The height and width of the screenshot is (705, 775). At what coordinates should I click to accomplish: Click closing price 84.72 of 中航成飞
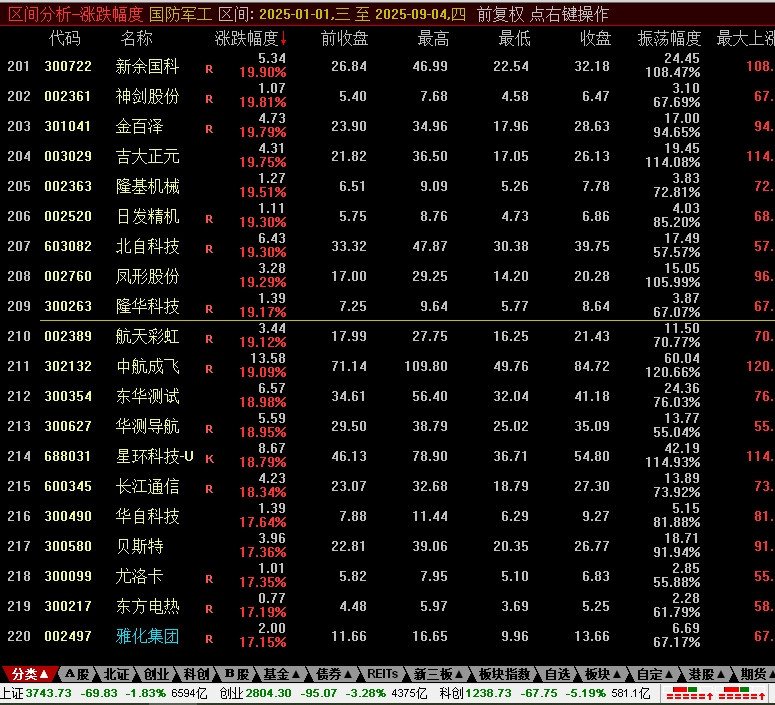click(592, 366)
